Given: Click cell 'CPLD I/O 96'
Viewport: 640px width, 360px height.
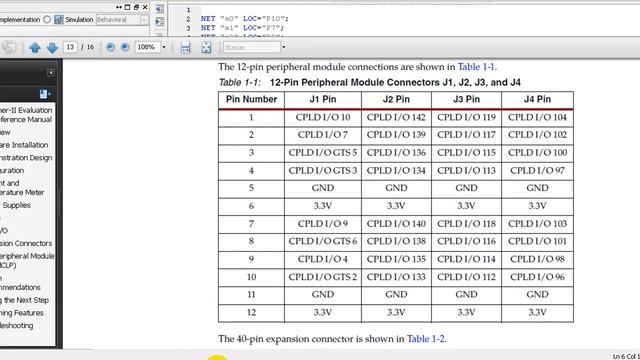Looking at the screenshot, I should point(537,277).
